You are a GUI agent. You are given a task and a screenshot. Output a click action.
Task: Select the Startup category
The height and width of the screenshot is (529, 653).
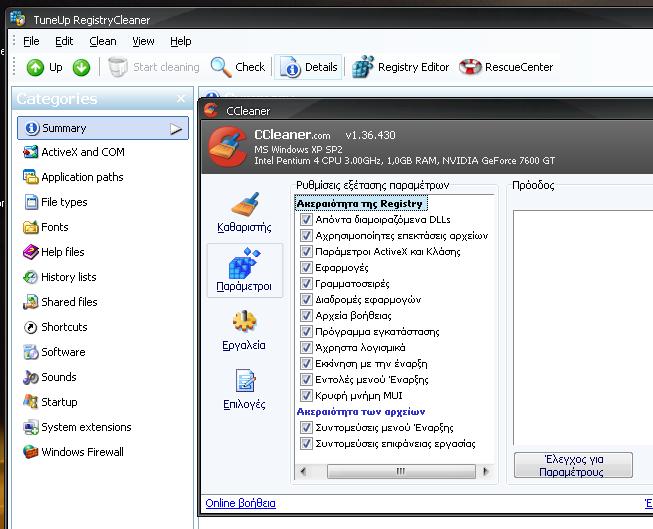[50, 402]
